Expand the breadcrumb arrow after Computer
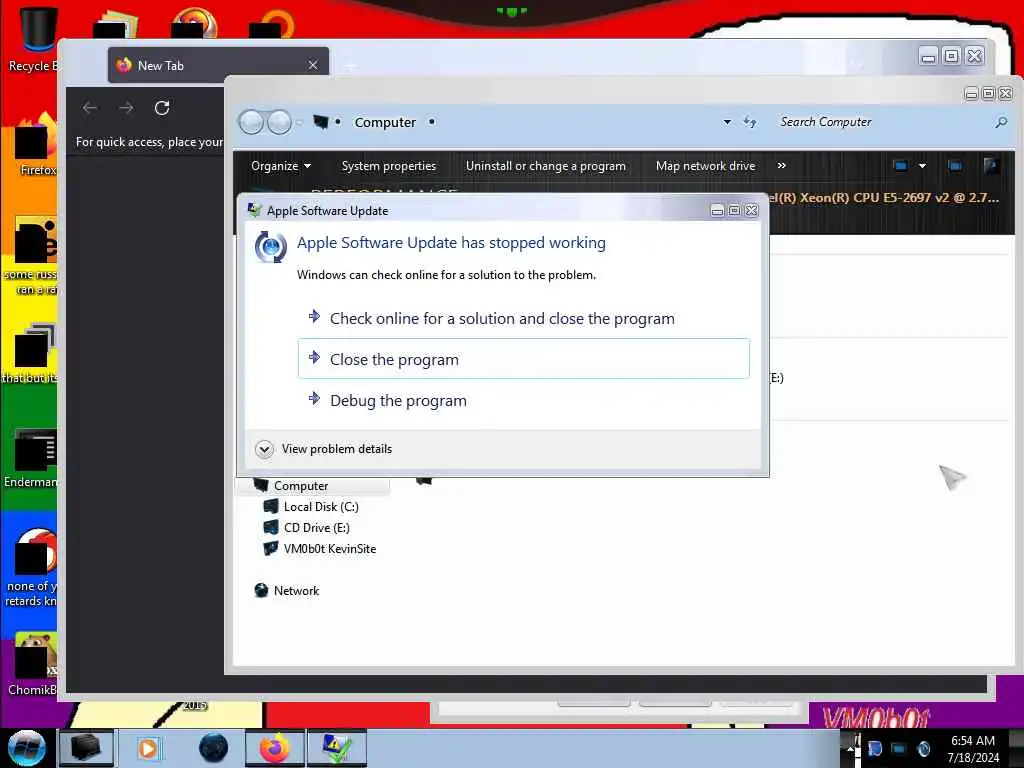 pyautogui.click(x=432, y=122)
